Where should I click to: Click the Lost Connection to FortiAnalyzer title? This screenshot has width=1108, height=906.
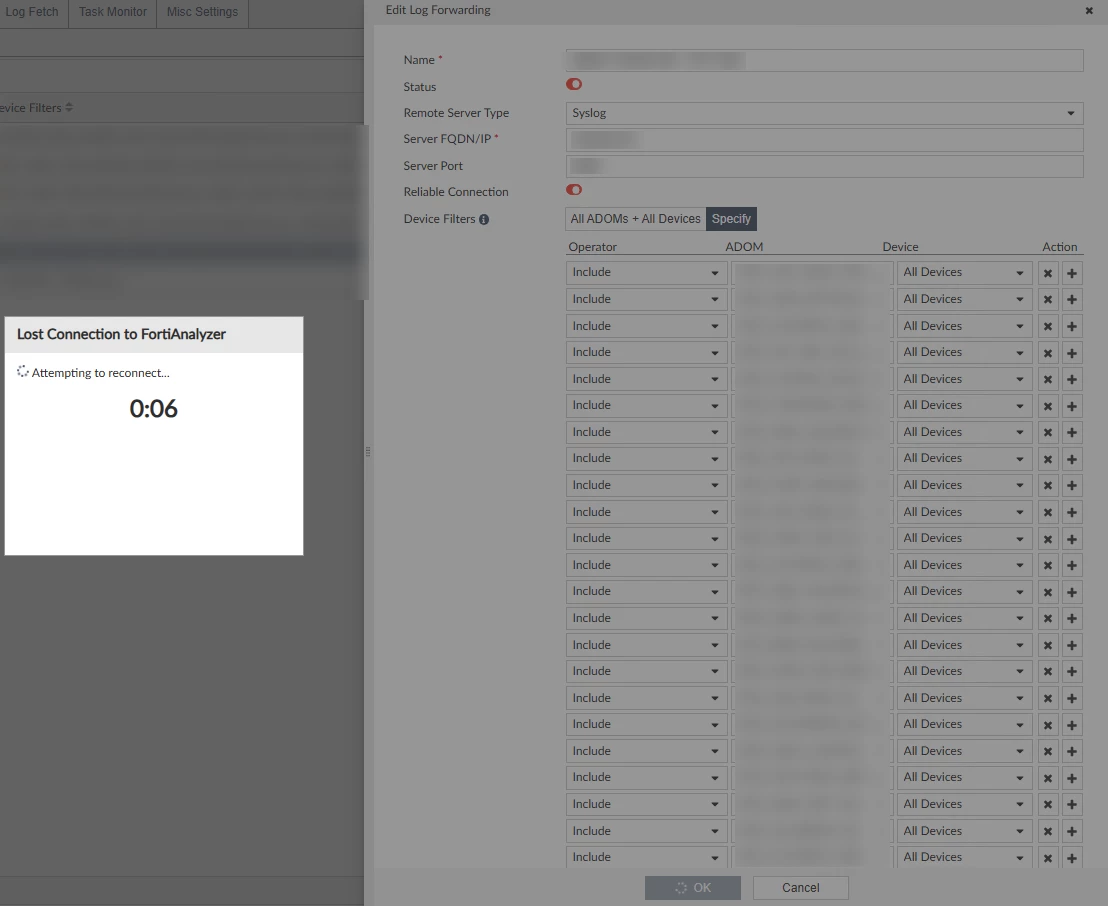click(121, 334)
